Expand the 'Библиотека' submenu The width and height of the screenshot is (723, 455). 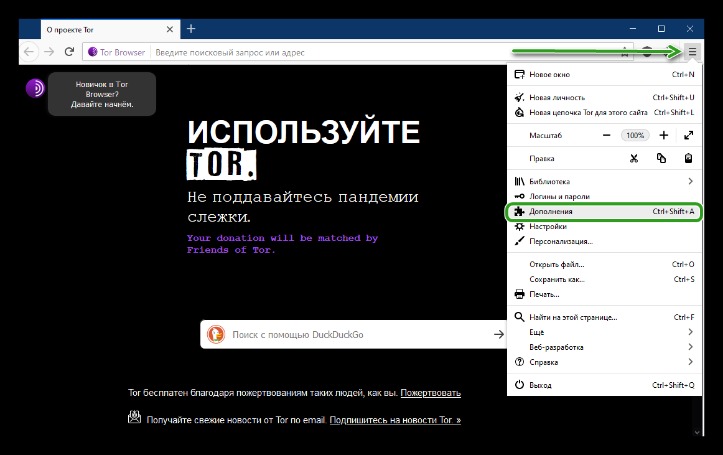604,181
